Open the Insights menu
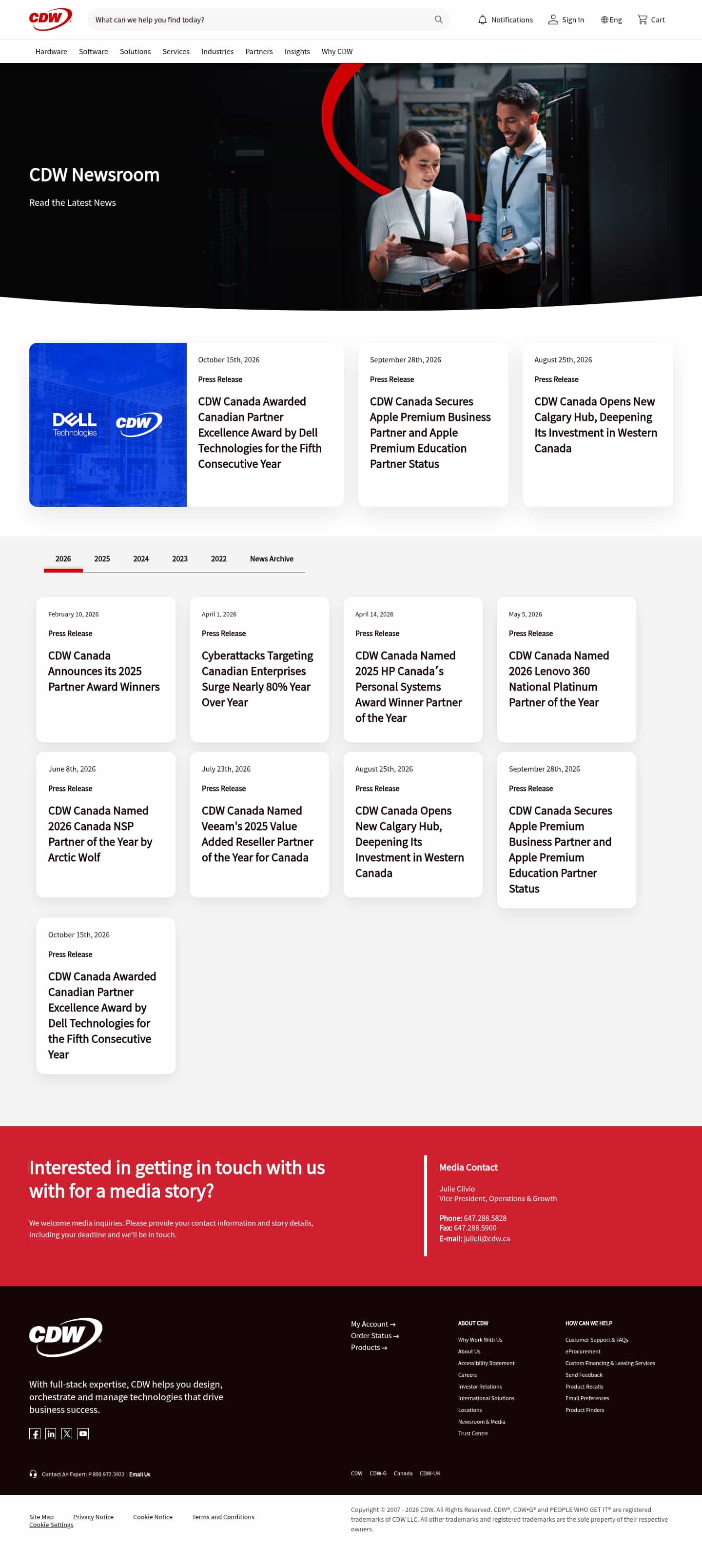 click(297, 52)
